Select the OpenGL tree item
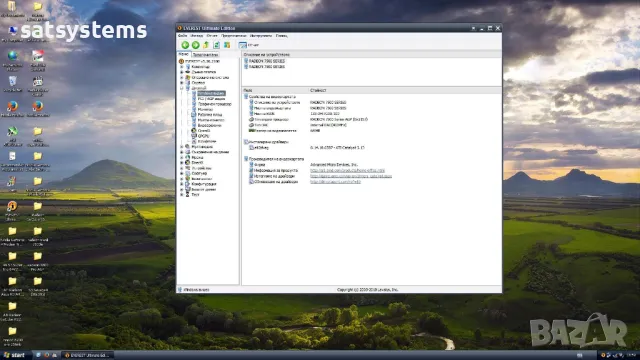640x360 pixels. pos(204,131)
